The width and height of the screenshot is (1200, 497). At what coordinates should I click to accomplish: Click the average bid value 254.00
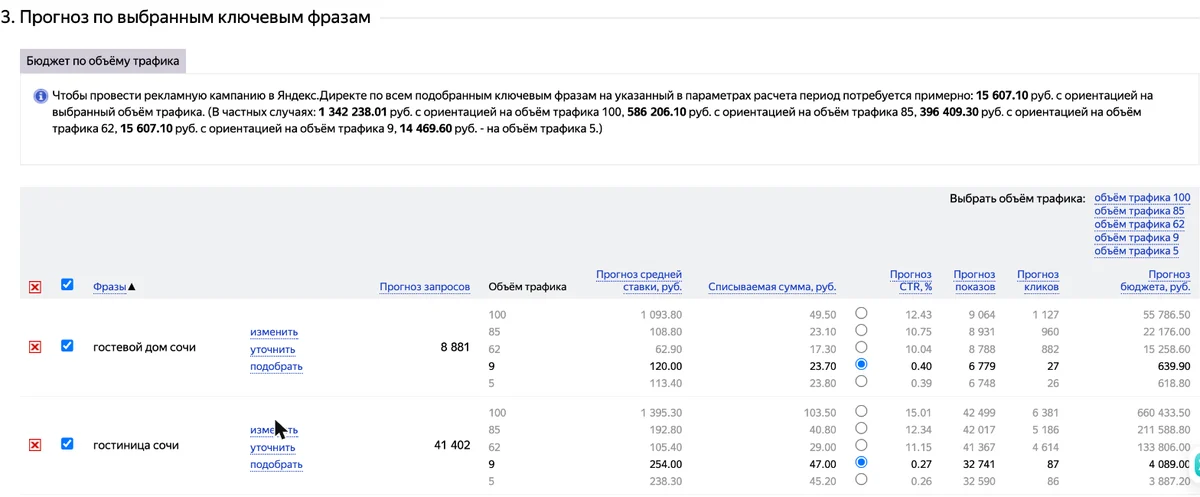click(666, 464)
